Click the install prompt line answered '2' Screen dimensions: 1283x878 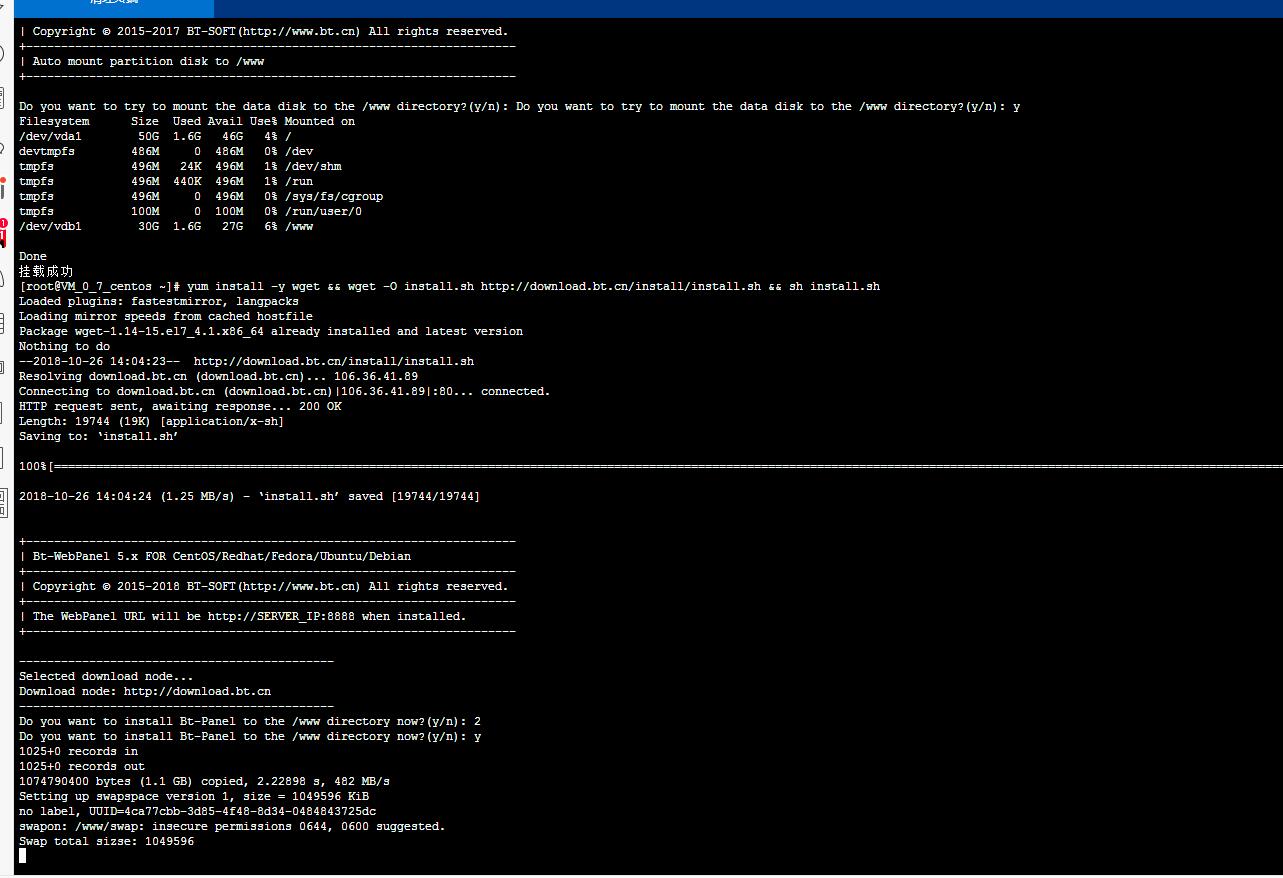[250, 721]
